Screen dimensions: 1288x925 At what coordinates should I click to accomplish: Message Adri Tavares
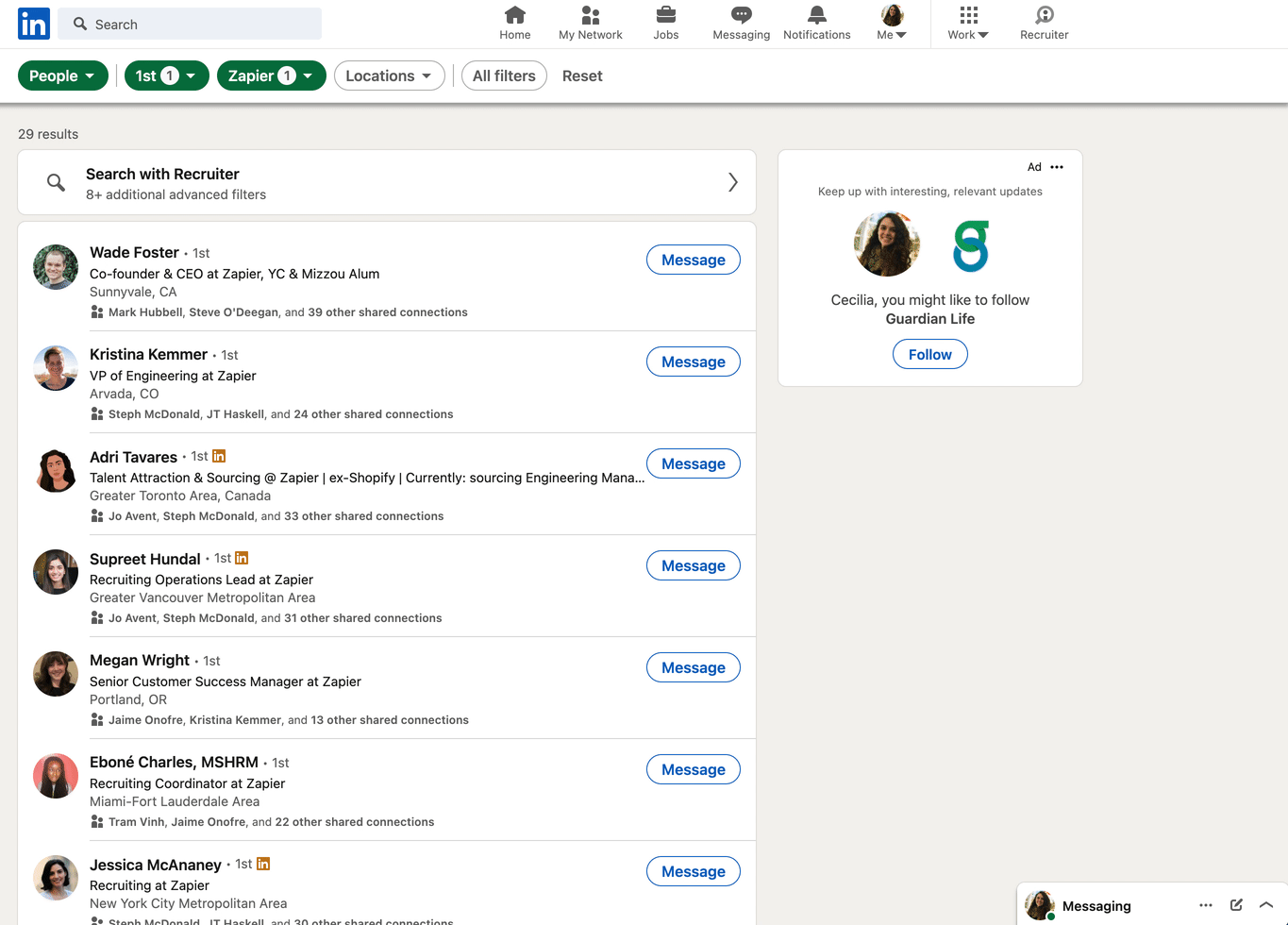694,463
